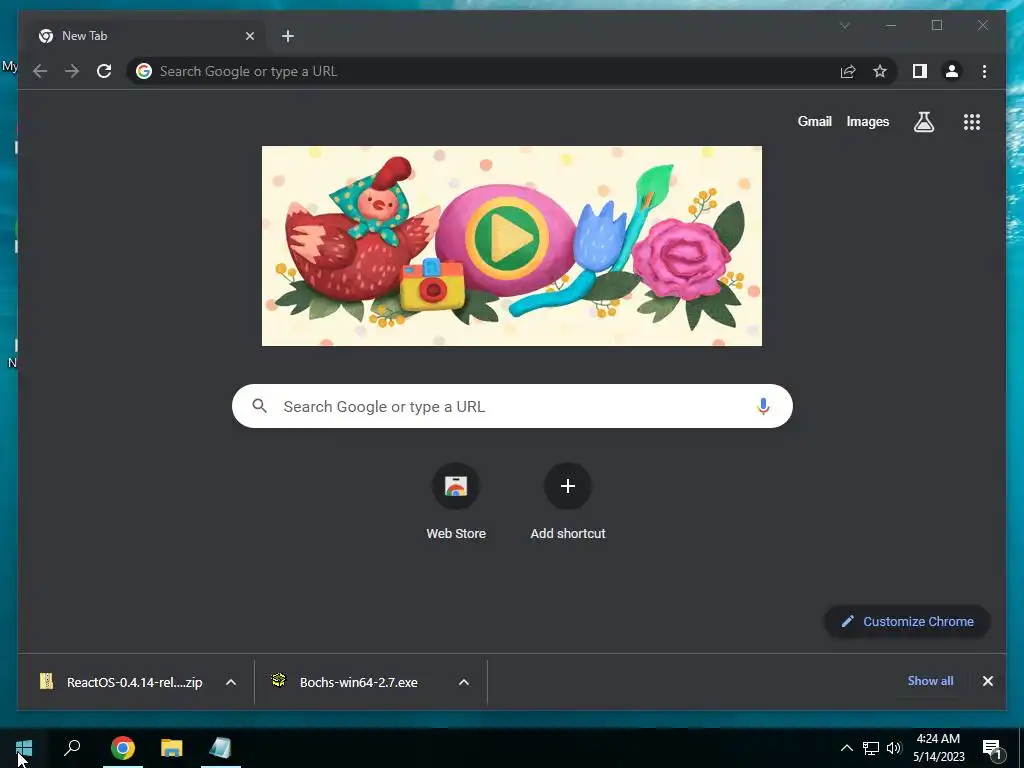Click in the Google search box
Image resolution: width=1024 pixels, height=768 pixels.
tap(512, 406)
